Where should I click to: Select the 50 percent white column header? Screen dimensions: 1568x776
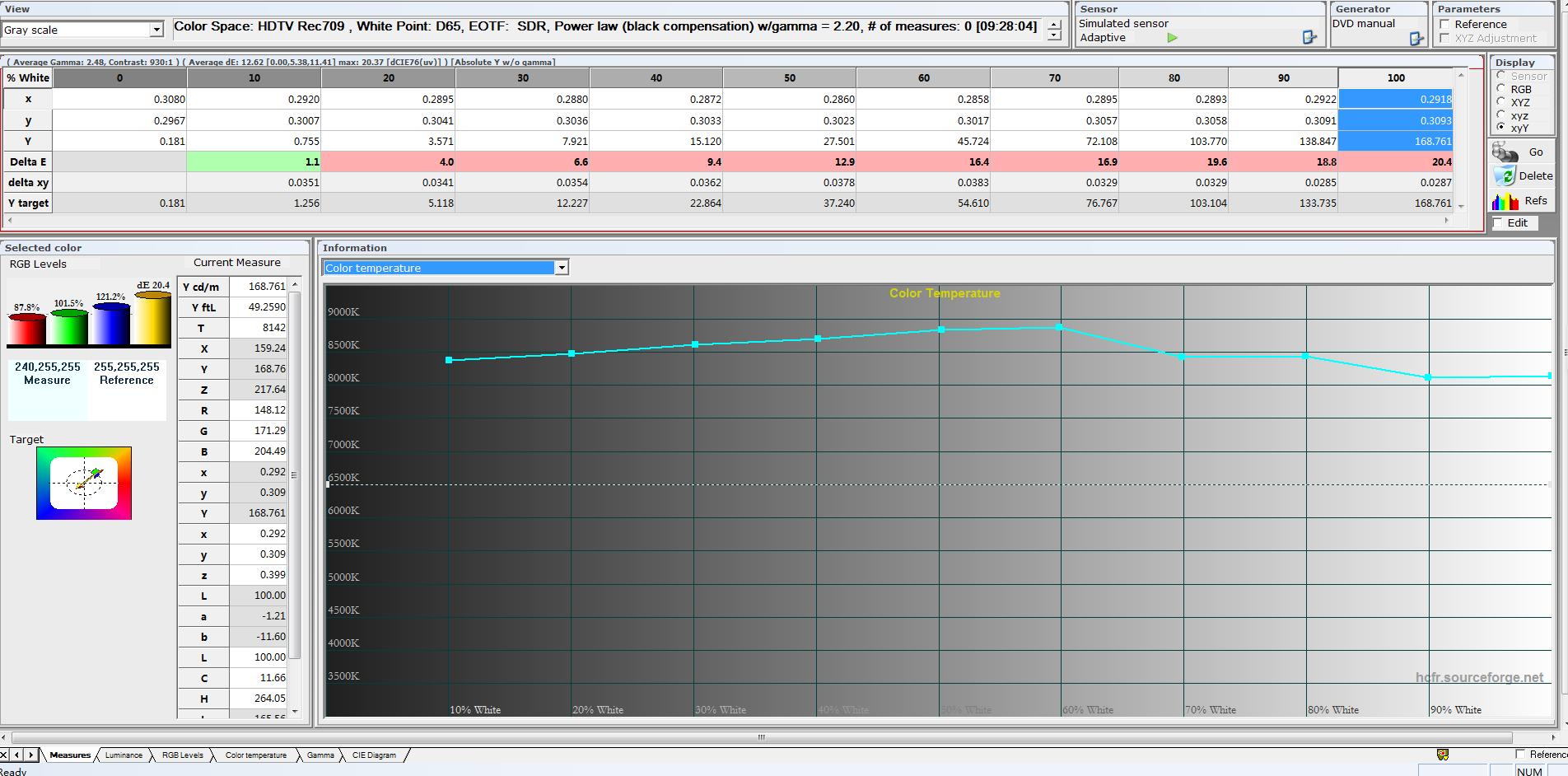(789, 77)
